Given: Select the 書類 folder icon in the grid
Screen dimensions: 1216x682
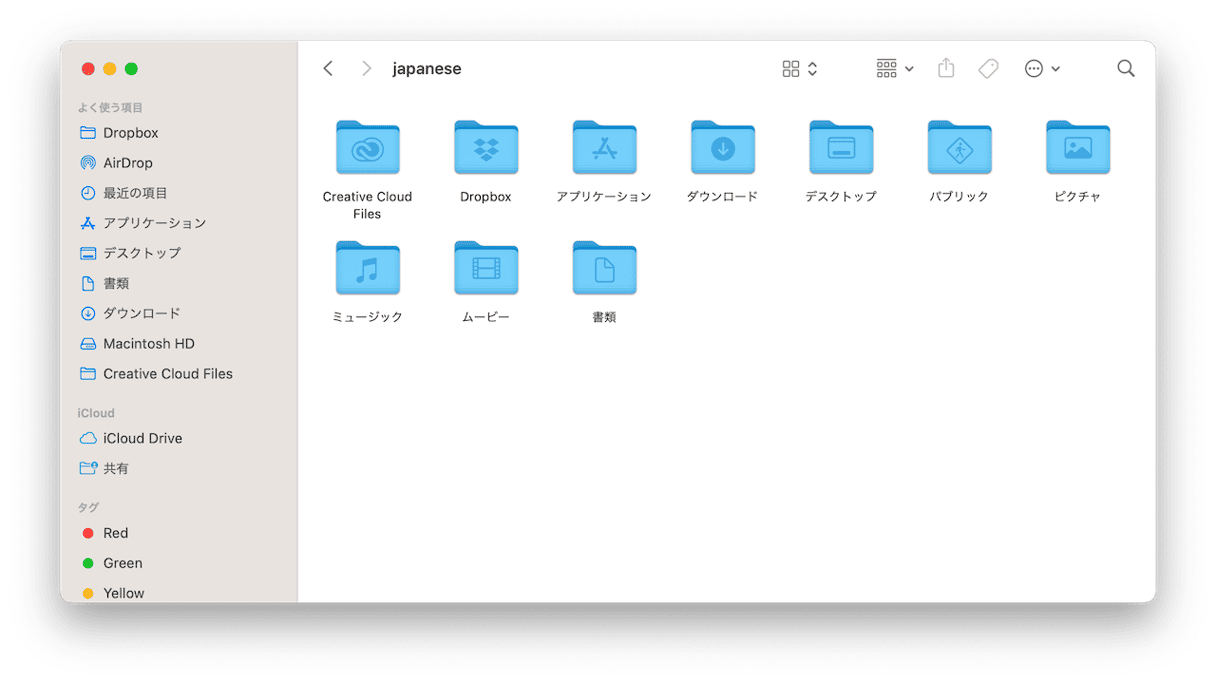Looking at the screenshot, I should click(x=604, y=267).
